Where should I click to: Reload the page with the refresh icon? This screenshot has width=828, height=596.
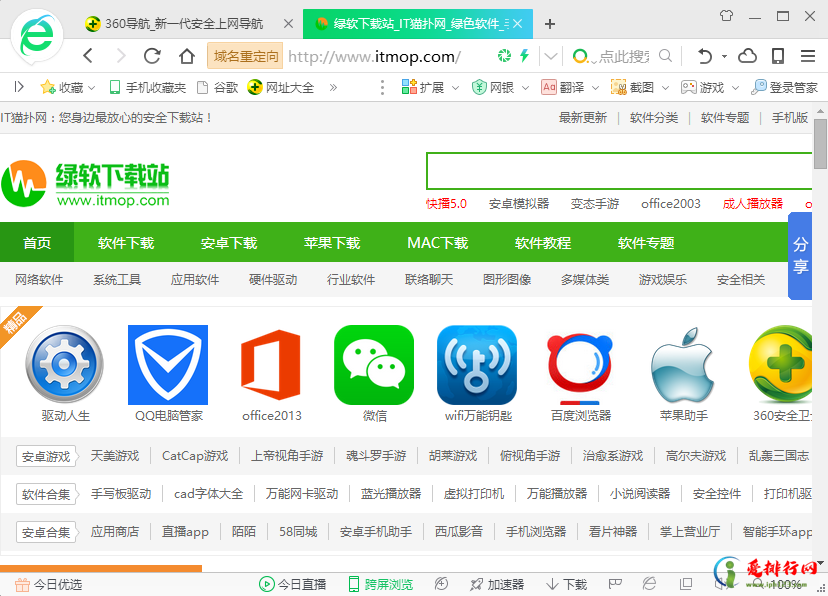tap(152, 55)
